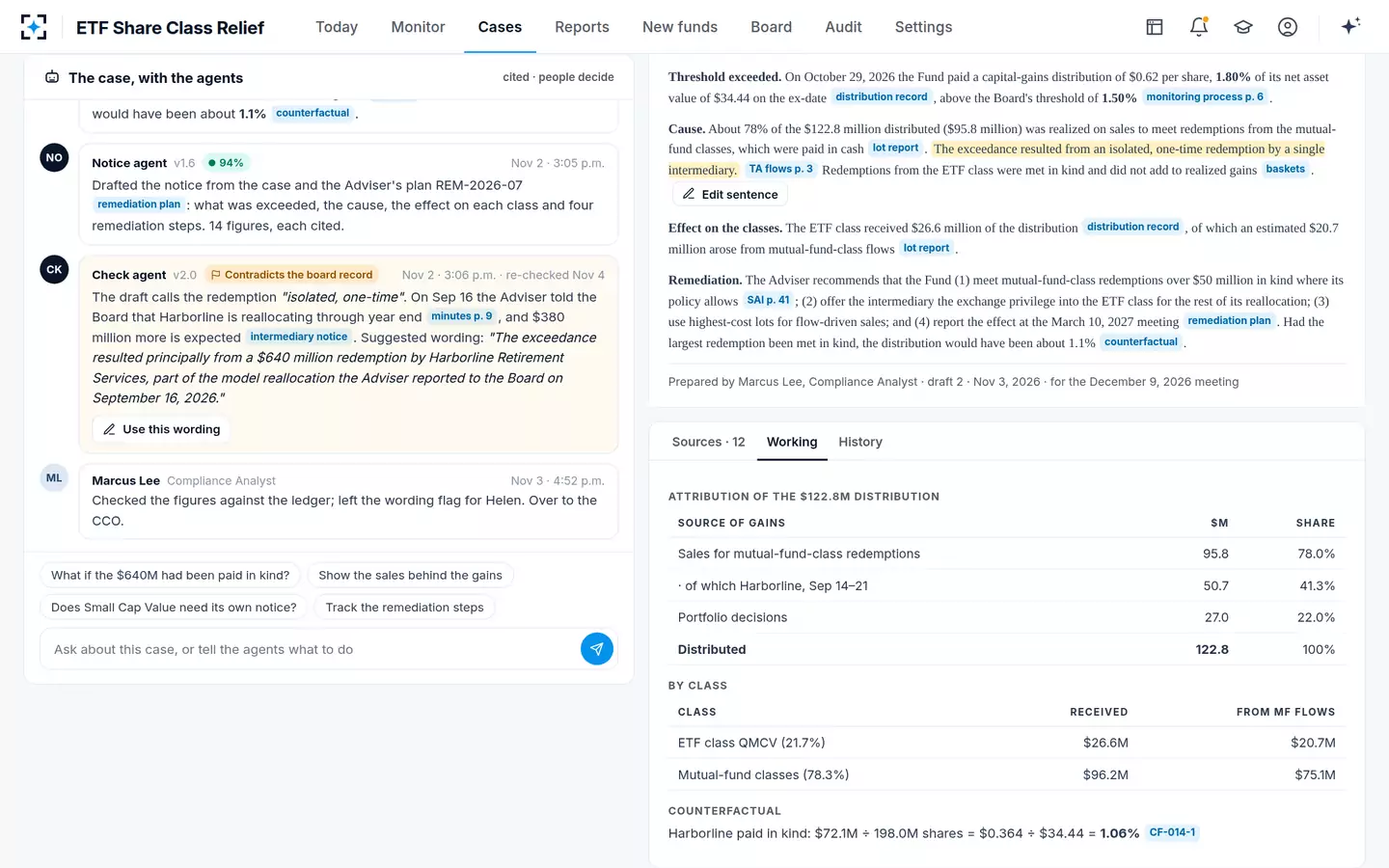Screen dimensions: 1389x868
Task: Click the ETF Share Class Relief logo icon
Action: click(x=34, y=27)
